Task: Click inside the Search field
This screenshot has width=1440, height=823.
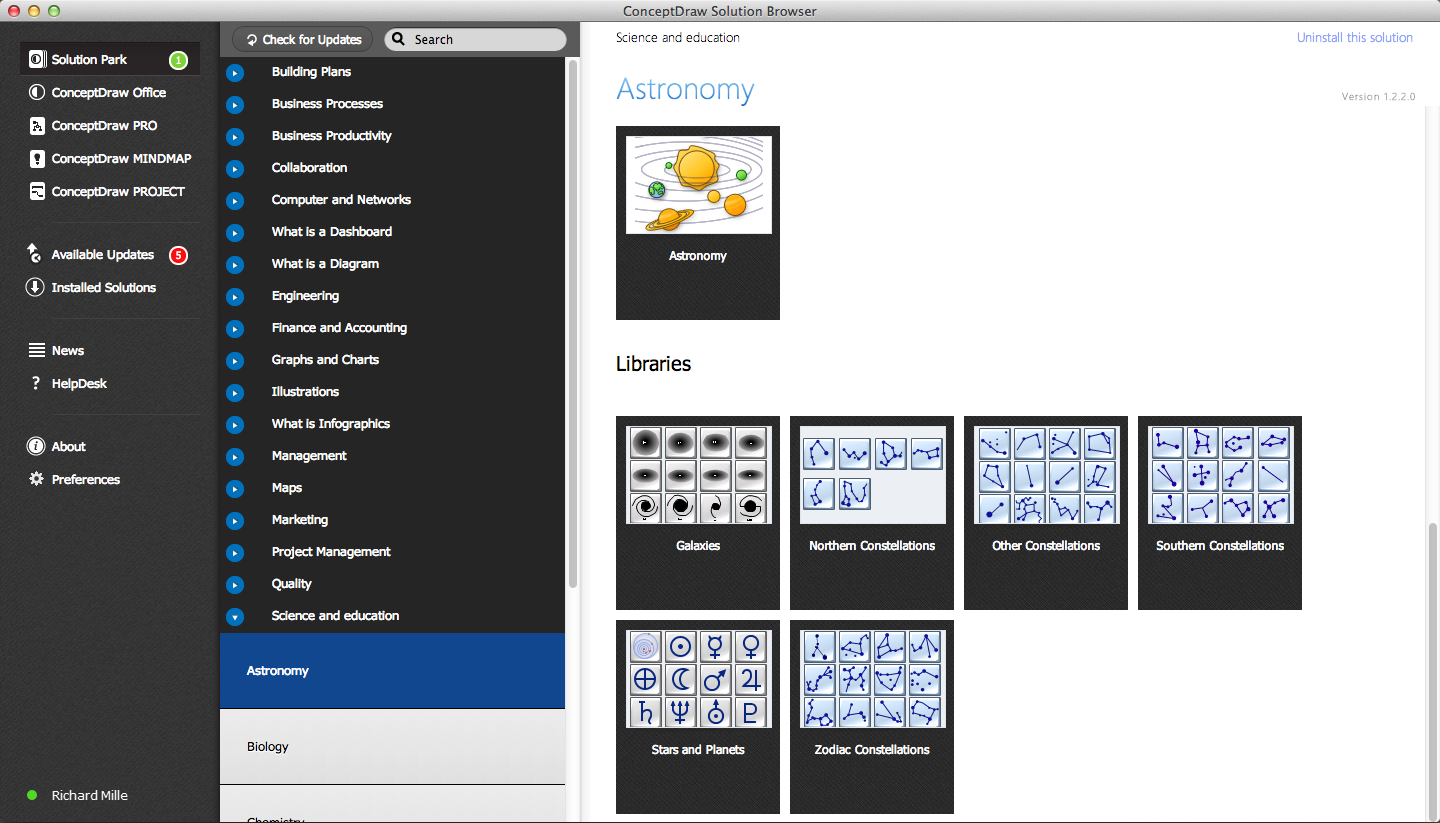Action: coord(475,39)
